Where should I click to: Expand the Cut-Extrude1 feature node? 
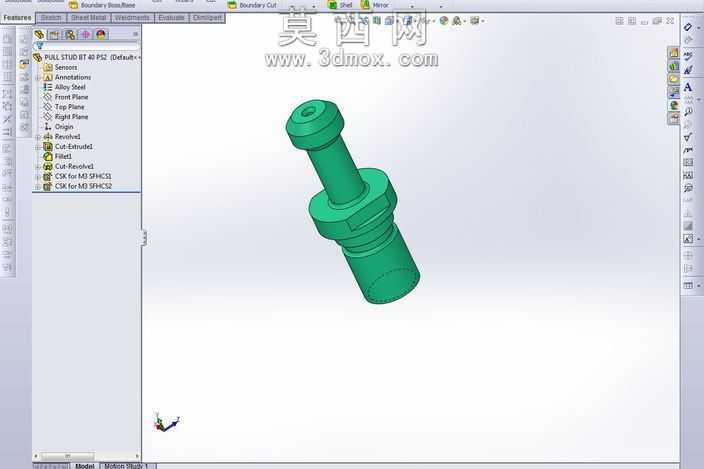click(x=38, y=146)
